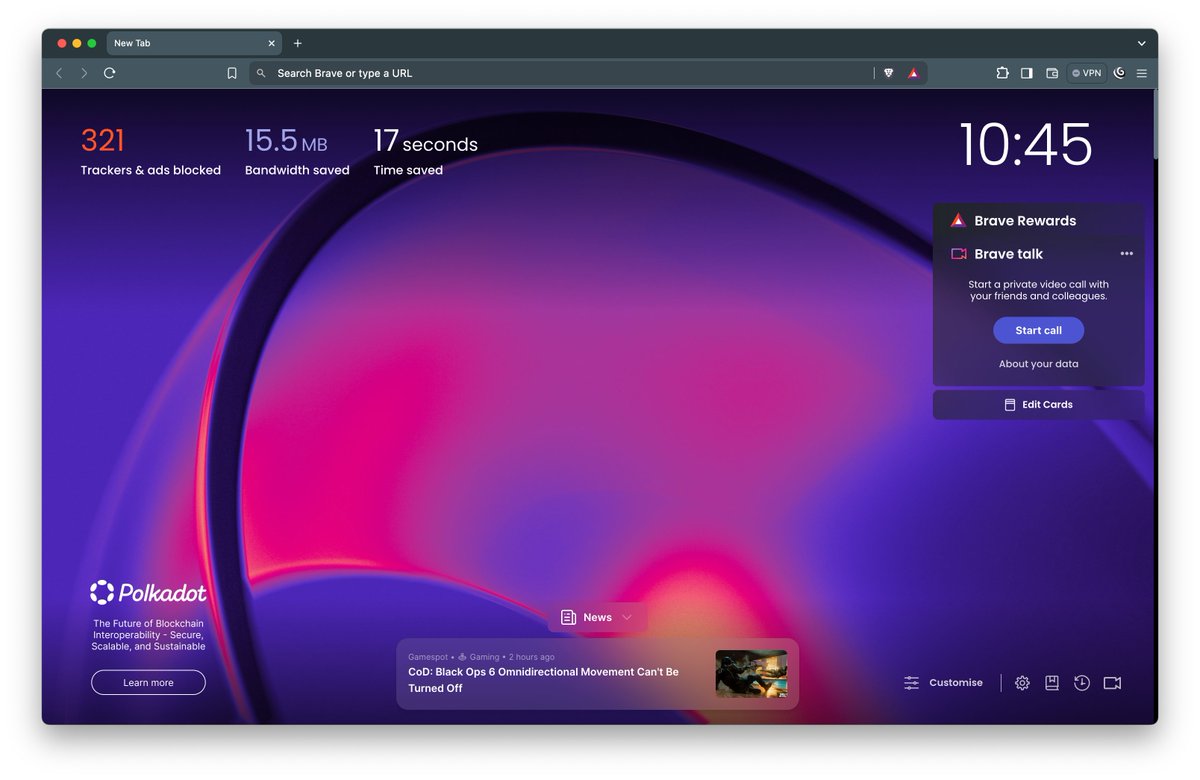This screenshot has width=1200, height=780.
Task: Open bookmarks book icon at bottom
Action: tap(1052, 683)
